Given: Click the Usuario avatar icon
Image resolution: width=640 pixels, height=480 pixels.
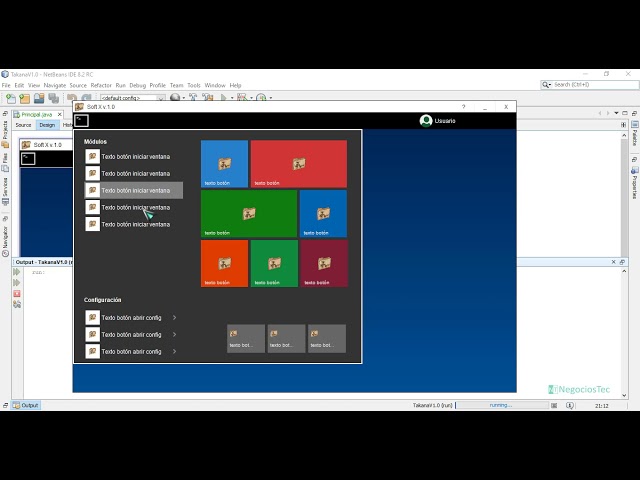Looking at the screenshot, I should (x=426, y=121).
